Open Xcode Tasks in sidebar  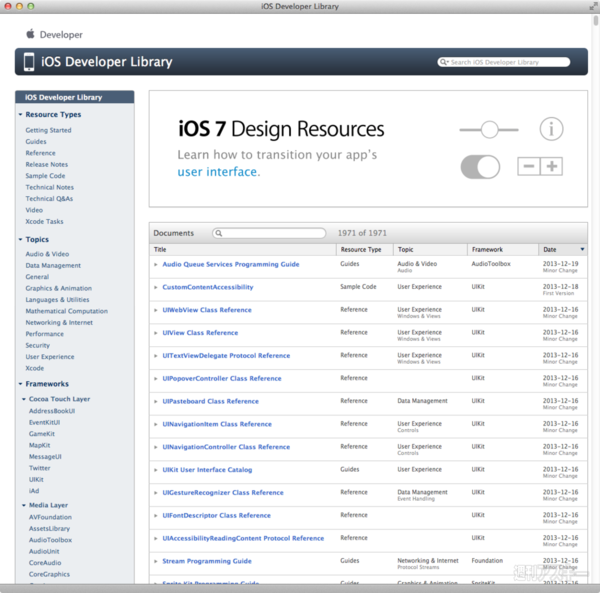coord(44,222)
